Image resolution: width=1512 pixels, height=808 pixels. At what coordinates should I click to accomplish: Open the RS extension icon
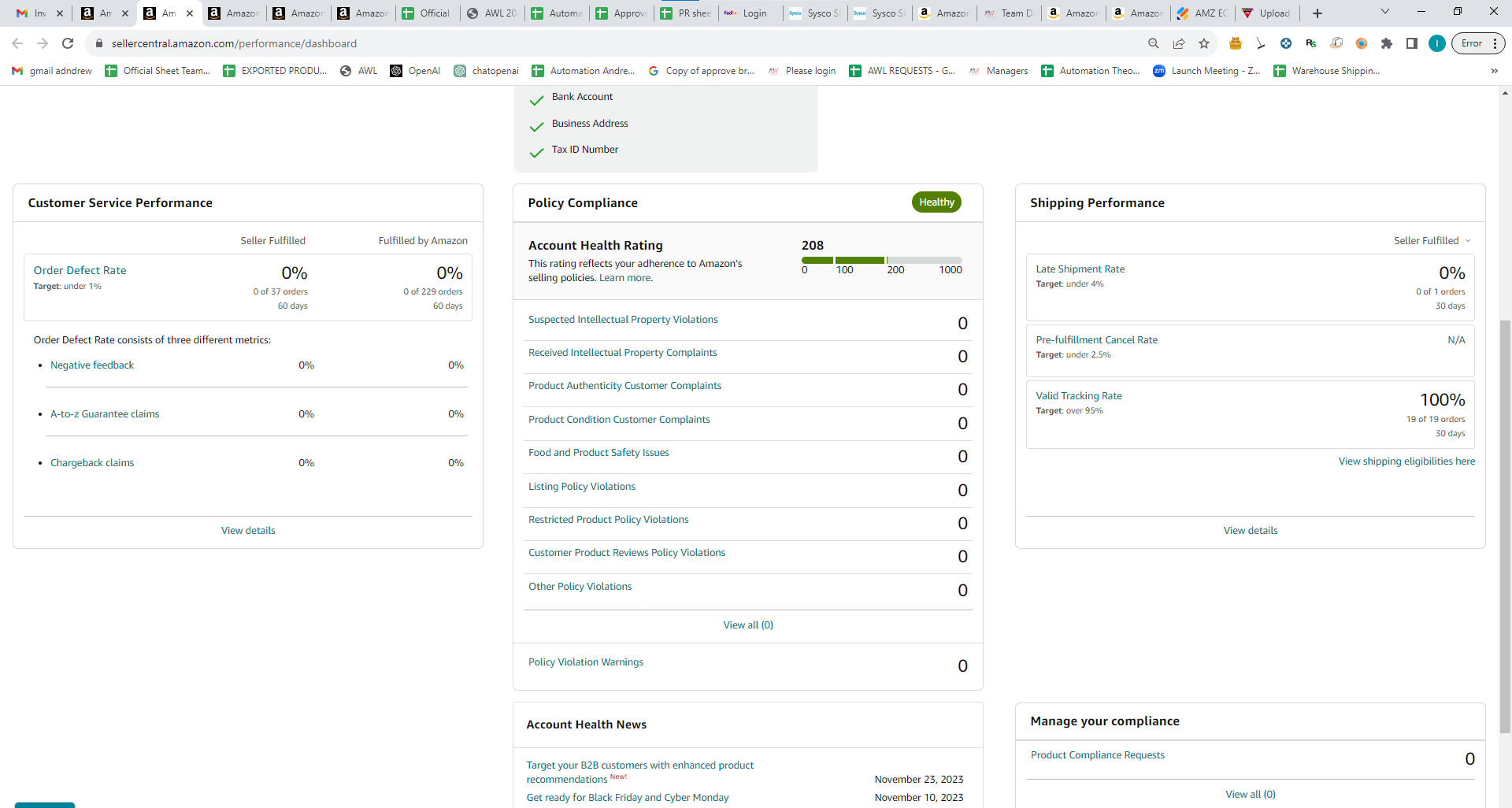pos(1311,43)
